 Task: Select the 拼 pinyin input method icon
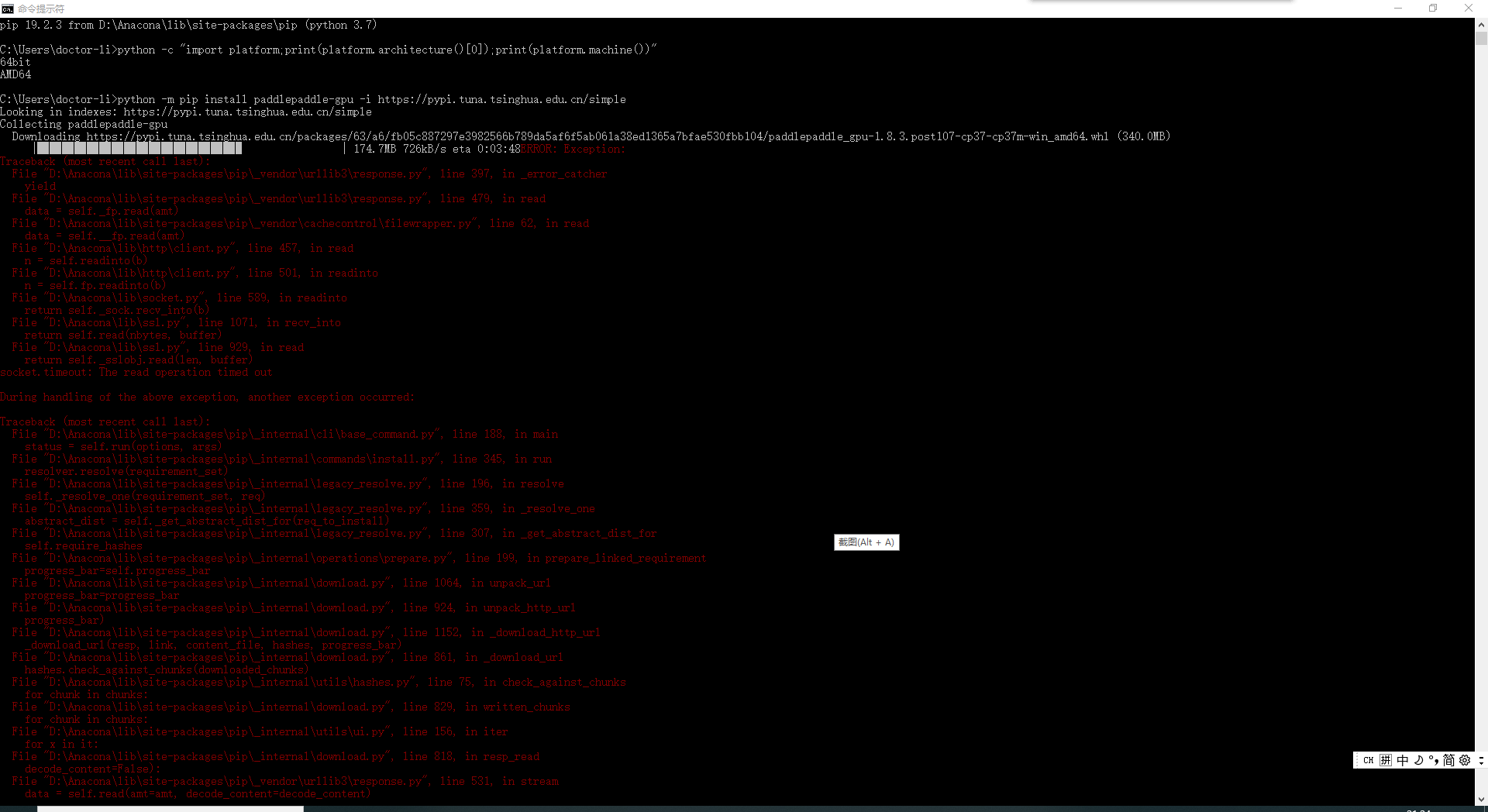click(x=1386, y=760)
